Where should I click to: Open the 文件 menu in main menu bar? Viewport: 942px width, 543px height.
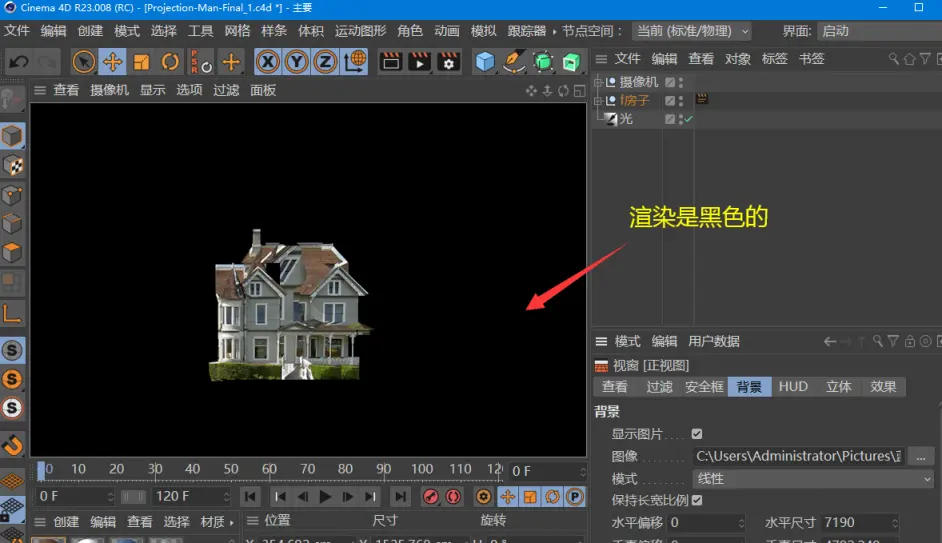coord(17,31)
